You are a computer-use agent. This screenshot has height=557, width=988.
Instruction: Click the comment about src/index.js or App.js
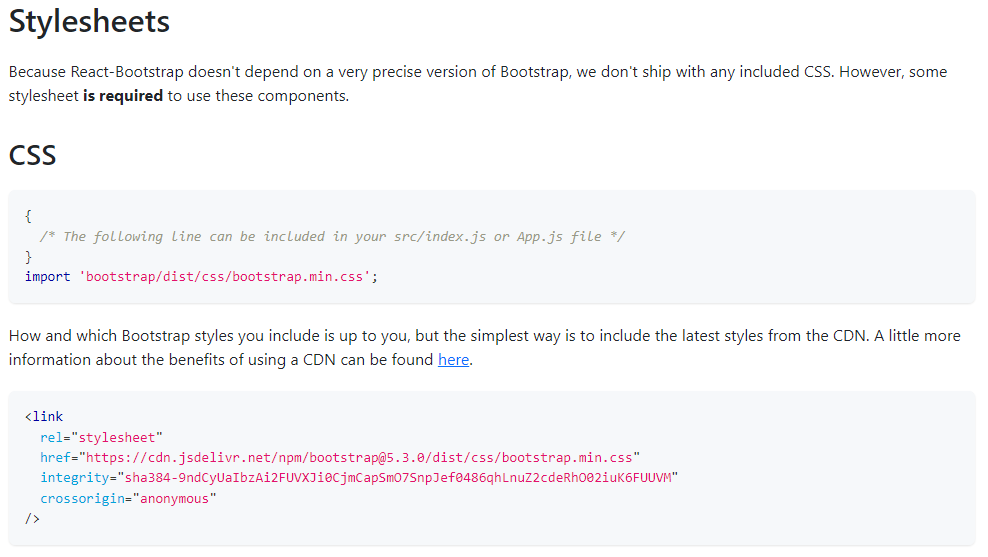click(331, 237)
